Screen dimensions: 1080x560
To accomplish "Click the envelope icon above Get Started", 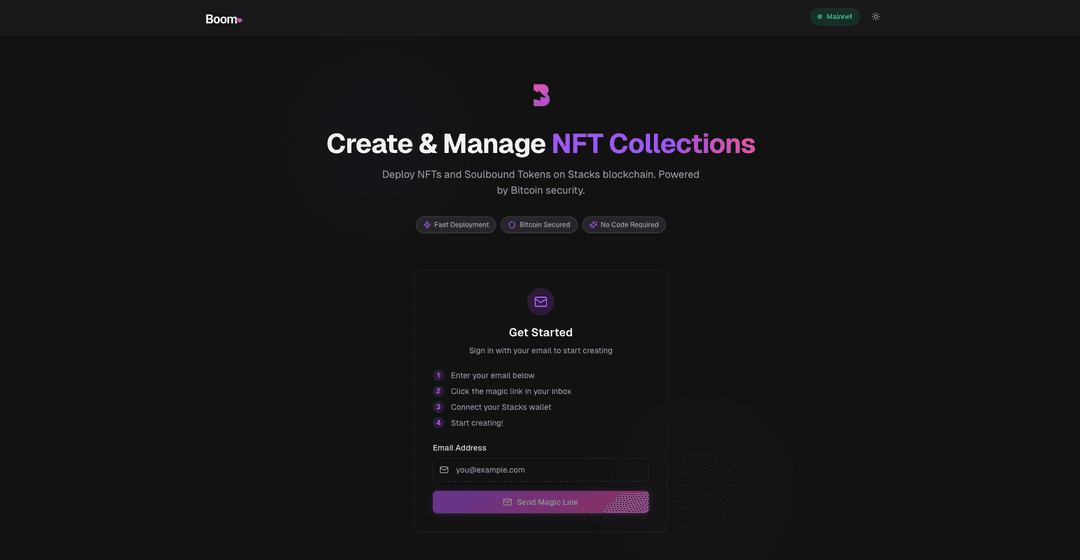I will [x=541, y=302].
